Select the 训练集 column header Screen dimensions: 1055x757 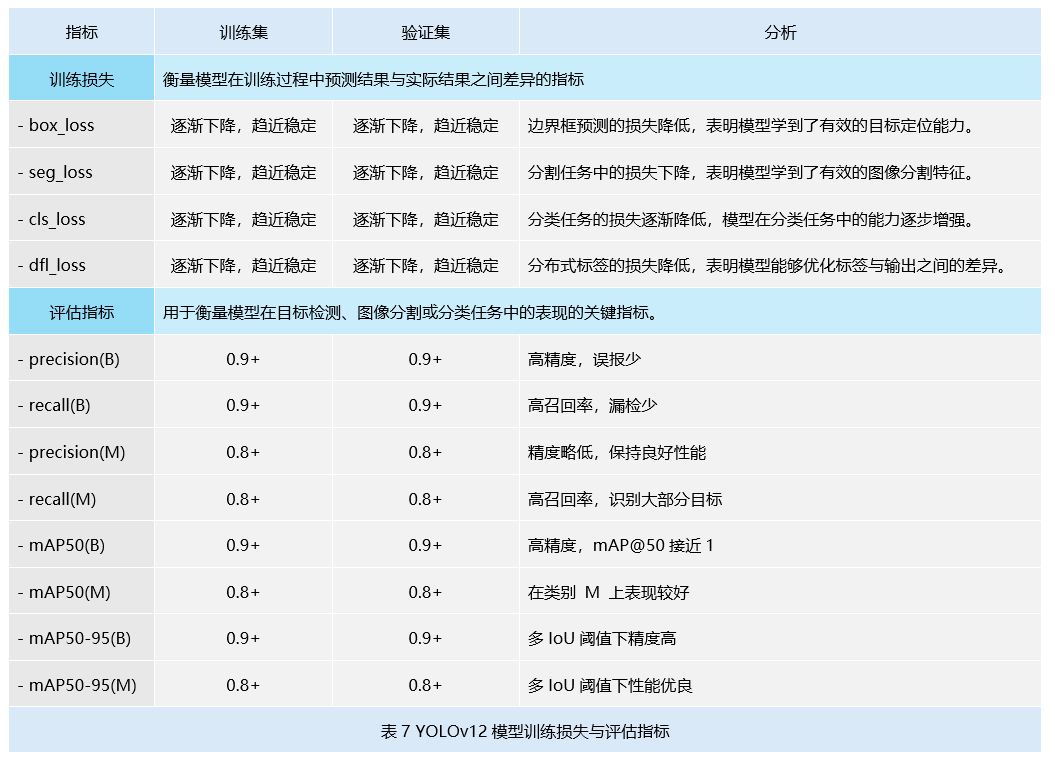pyautogui.click(x=243, y=32)
